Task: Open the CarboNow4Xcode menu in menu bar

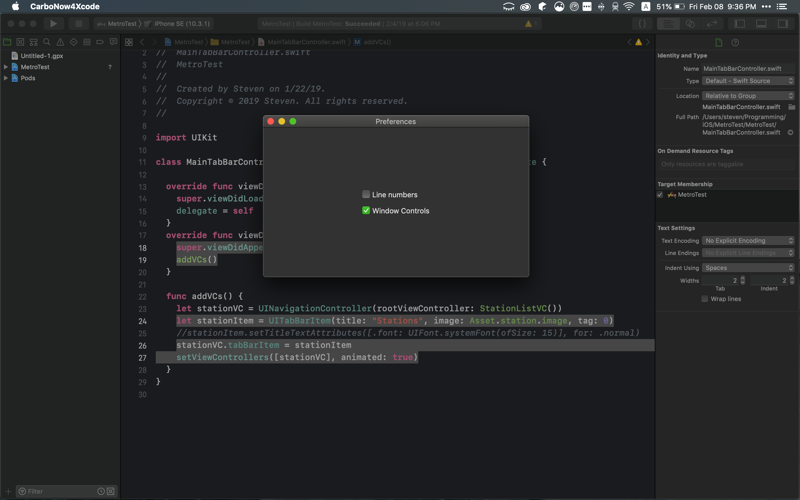Action: click(x=65, y=7)
